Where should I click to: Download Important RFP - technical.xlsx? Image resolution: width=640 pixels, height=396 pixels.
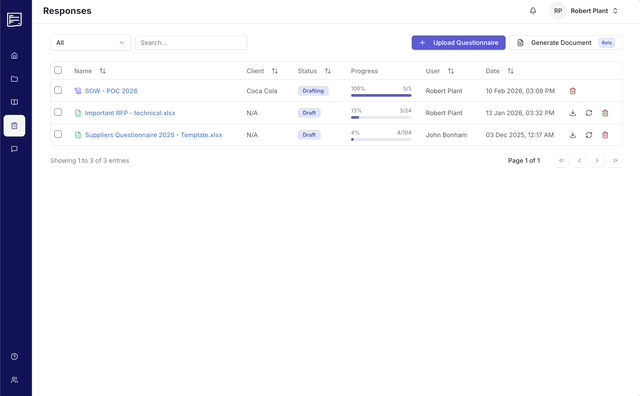pos(573,113)
